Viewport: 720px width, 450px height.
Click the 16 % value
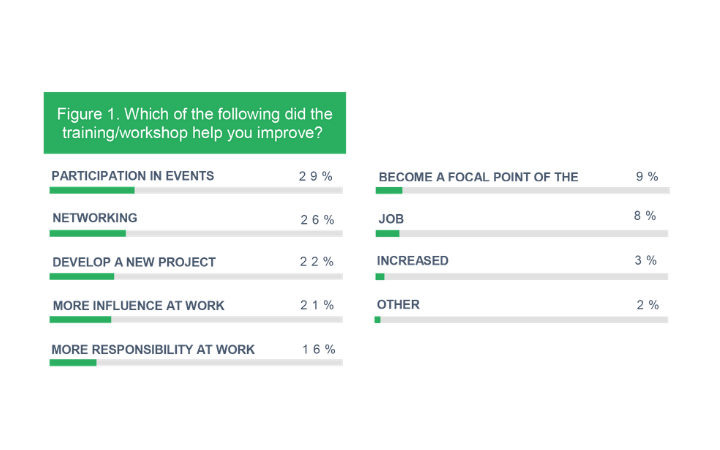318,349
